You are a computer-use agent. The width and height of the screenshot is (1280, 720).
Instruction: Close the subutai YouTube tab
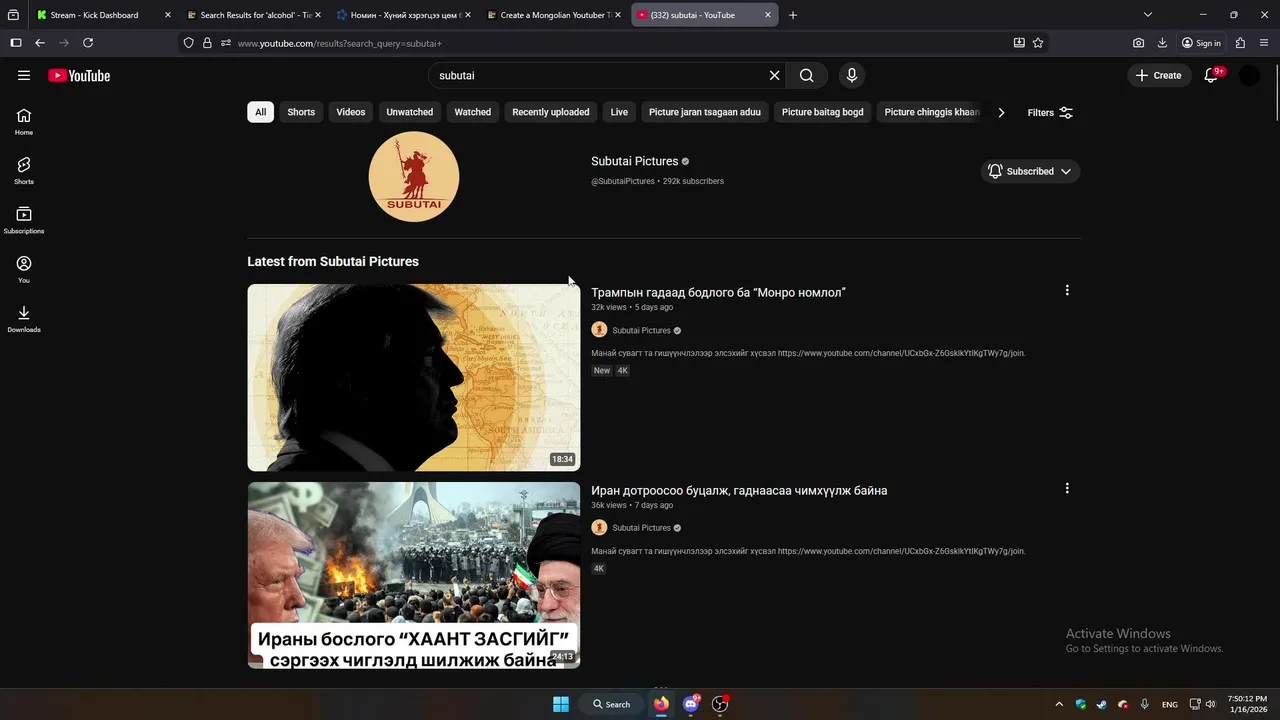(768, 15)
